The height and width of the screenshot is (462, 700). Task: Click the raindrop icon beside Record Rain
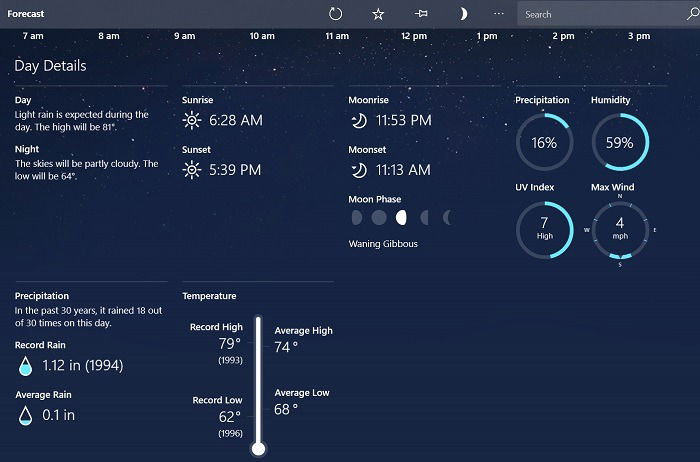point(25,366)
